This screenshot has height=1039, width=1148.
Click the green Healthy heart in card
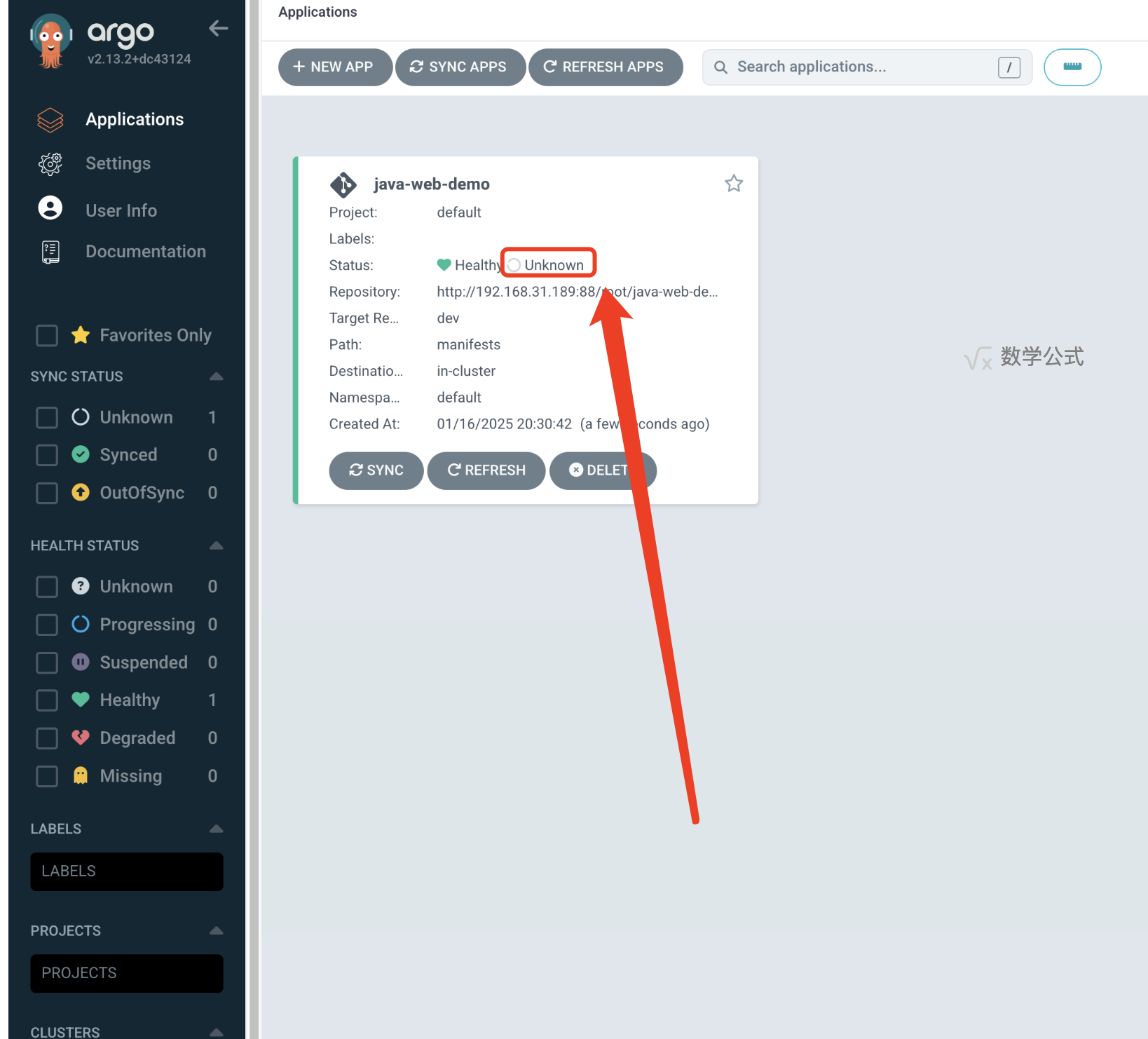pyautogui.click(x=444, y=265)
